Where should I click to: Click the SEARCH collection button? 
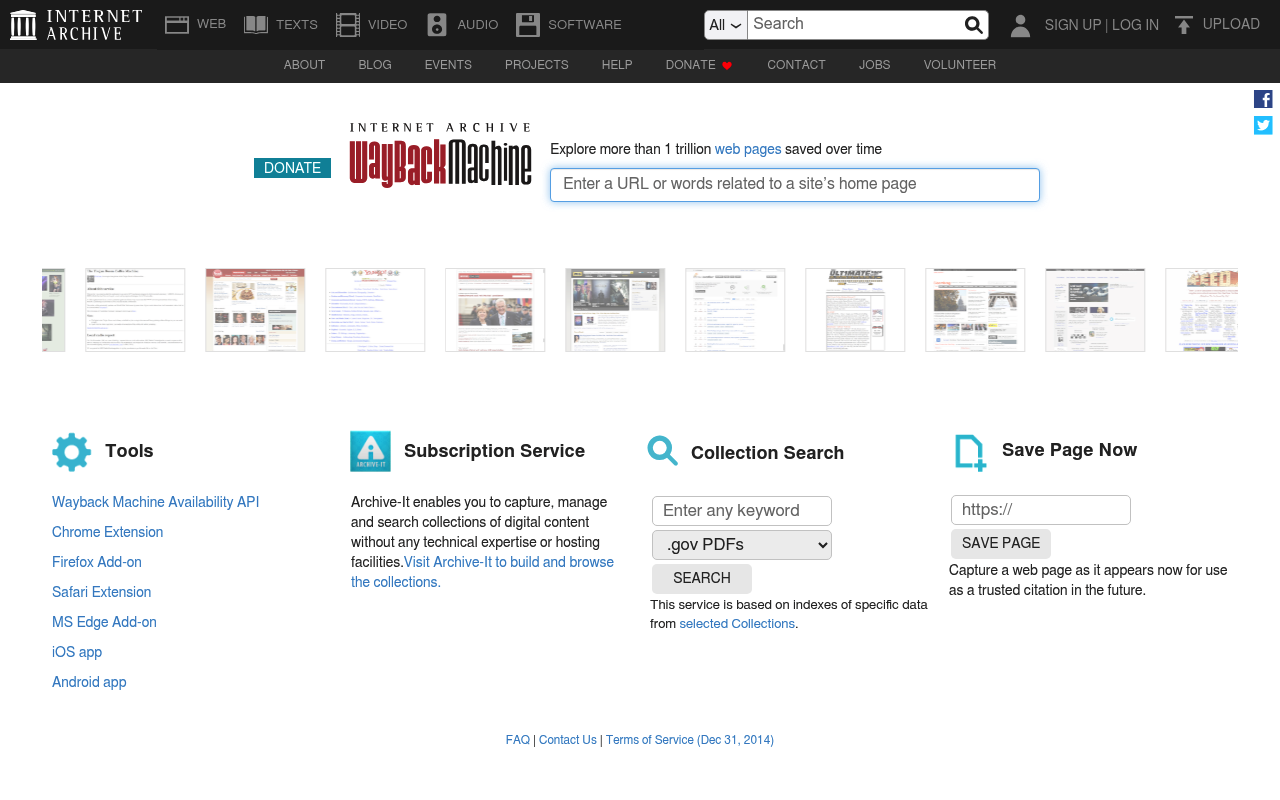pos(702,579)
